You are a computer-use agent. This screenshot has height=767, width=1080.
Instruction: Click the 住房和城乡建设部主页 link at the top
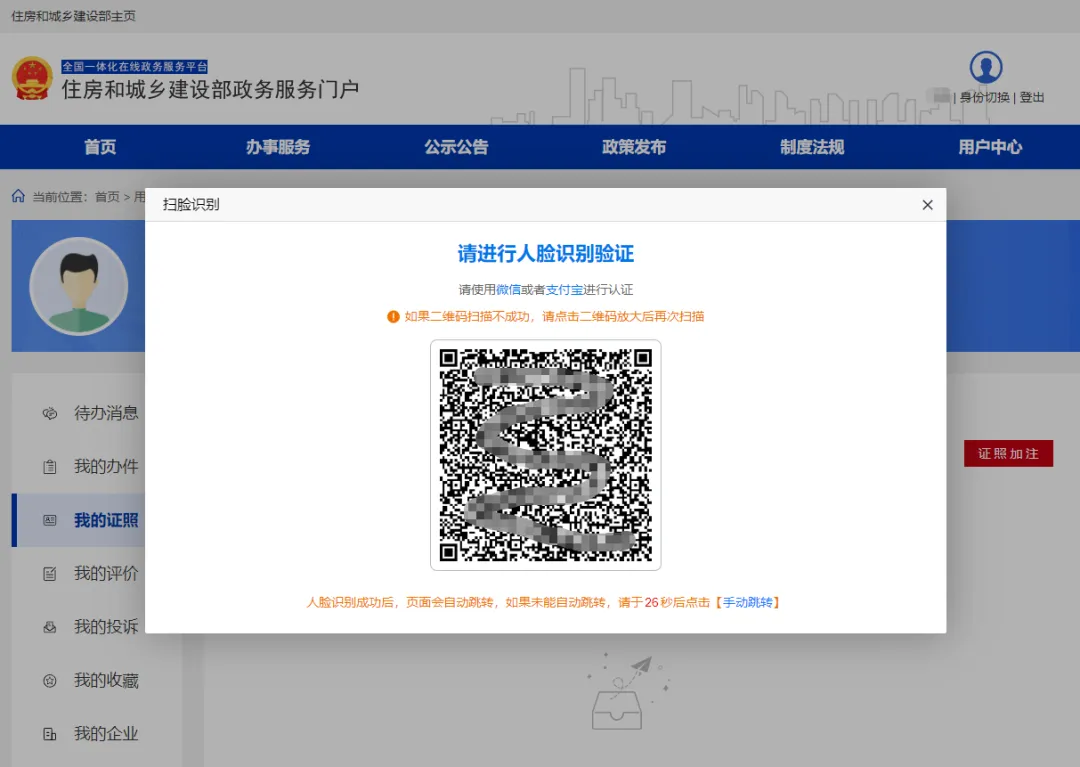pyautogui.click(x=74, y=16)
